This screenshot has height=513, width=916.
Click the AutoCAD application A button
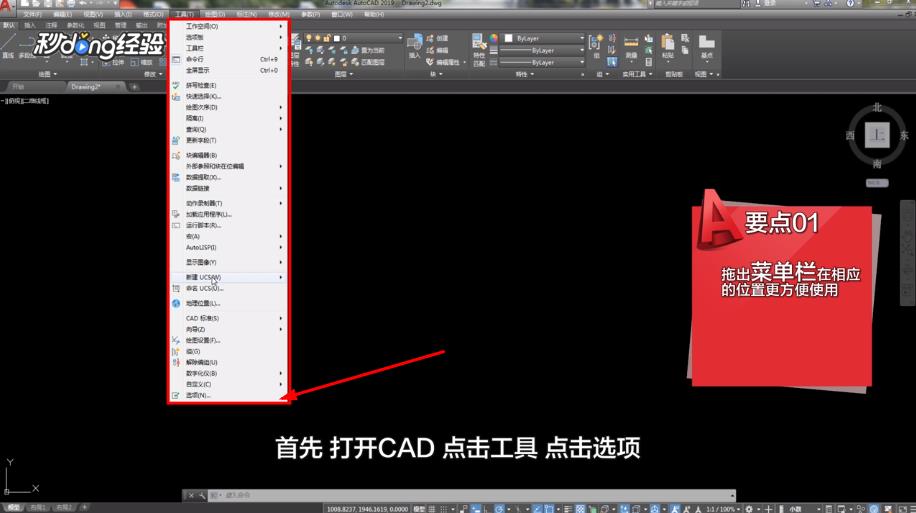coord(6,8)
